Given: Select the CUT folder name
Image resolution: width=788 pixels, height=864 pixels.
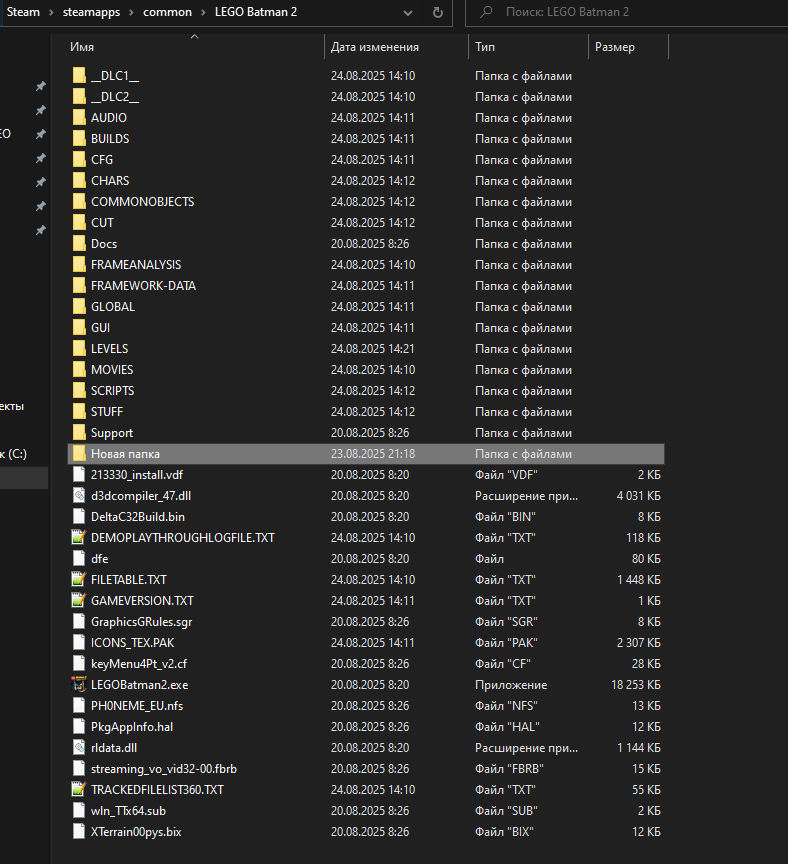Looking at the screenshot, I should pos(102,223).
